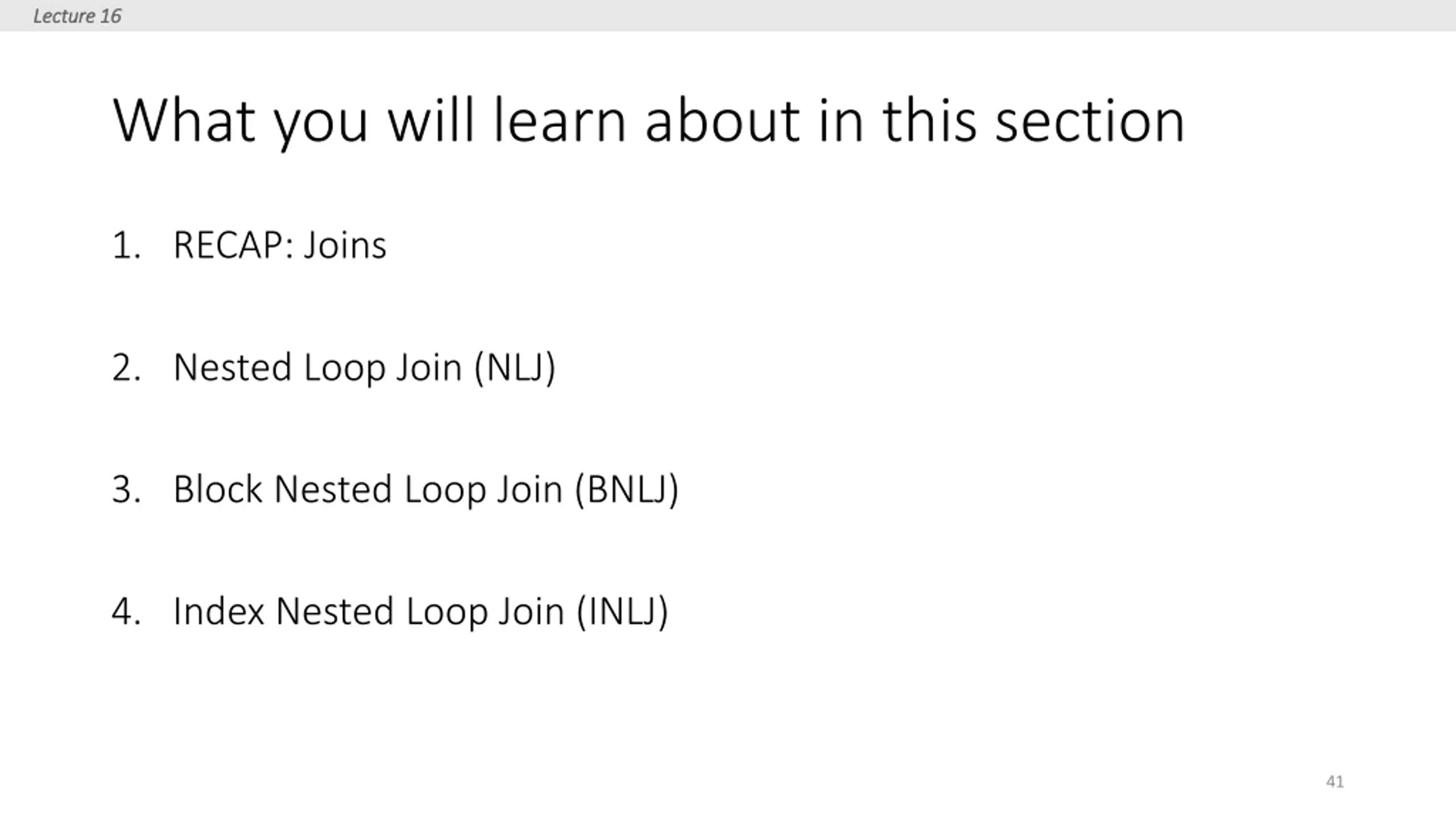Click the word 'Block' in item three
This screenshot has height=819, width=1456.
click(x=218, y=489)
